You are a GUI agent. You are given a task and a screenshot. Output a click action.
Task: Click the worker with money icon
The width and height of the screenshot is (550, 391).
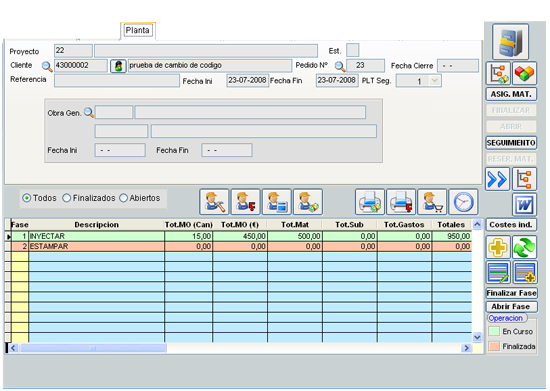point(308,202)
